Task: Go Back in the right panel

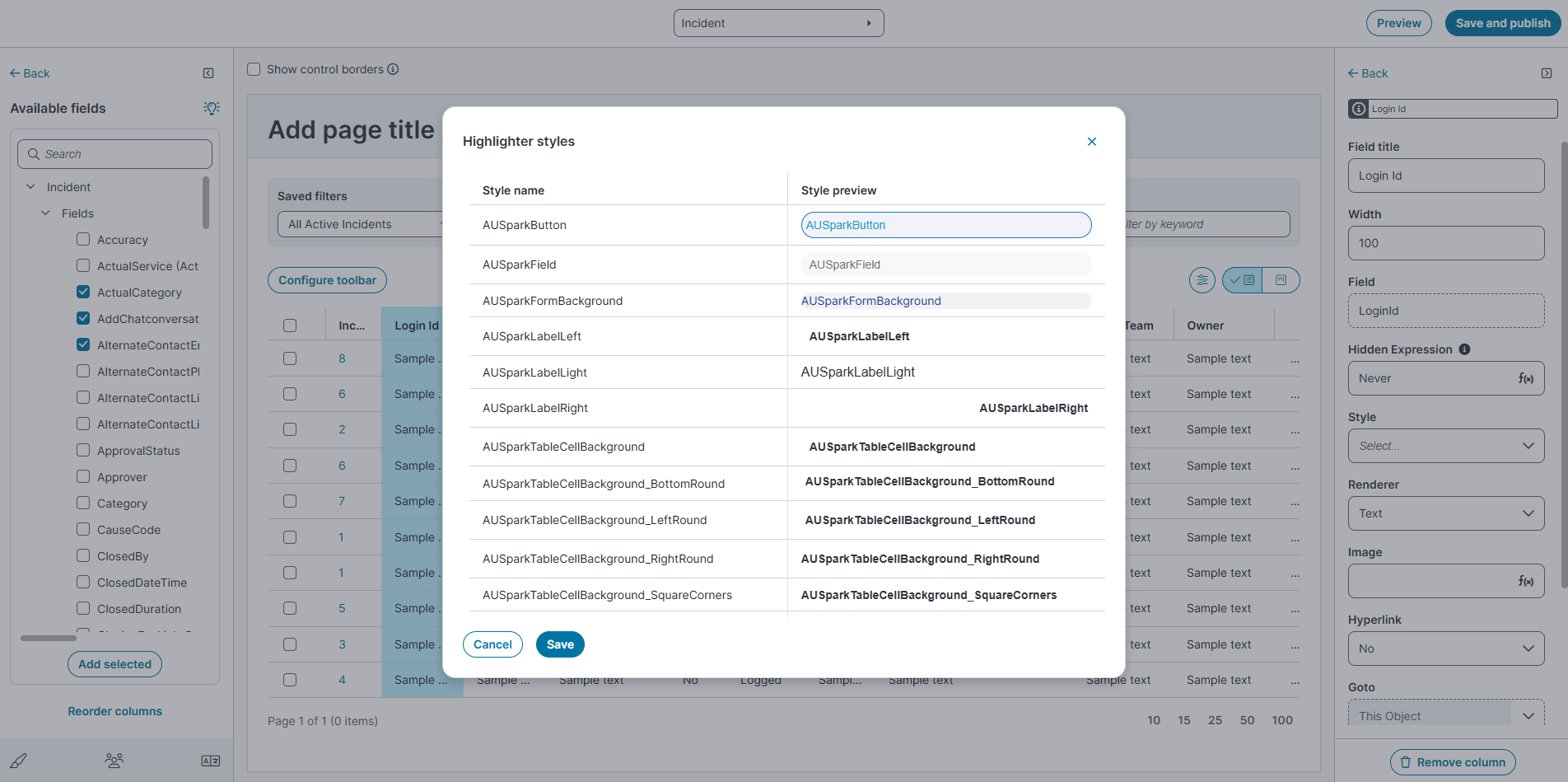Action: click(1368, 73)
